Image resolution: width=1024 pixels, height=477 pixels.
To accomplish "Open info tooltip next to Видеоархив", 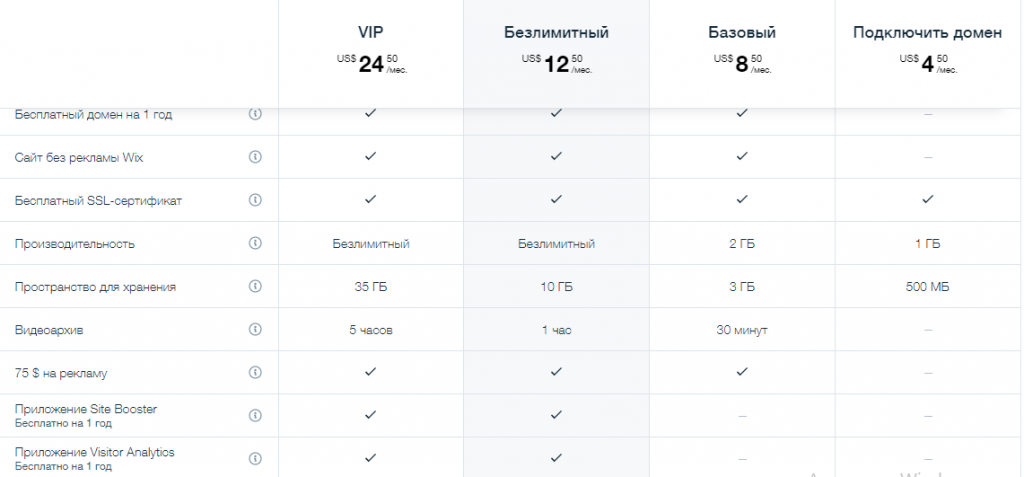I will click(255, 329).
